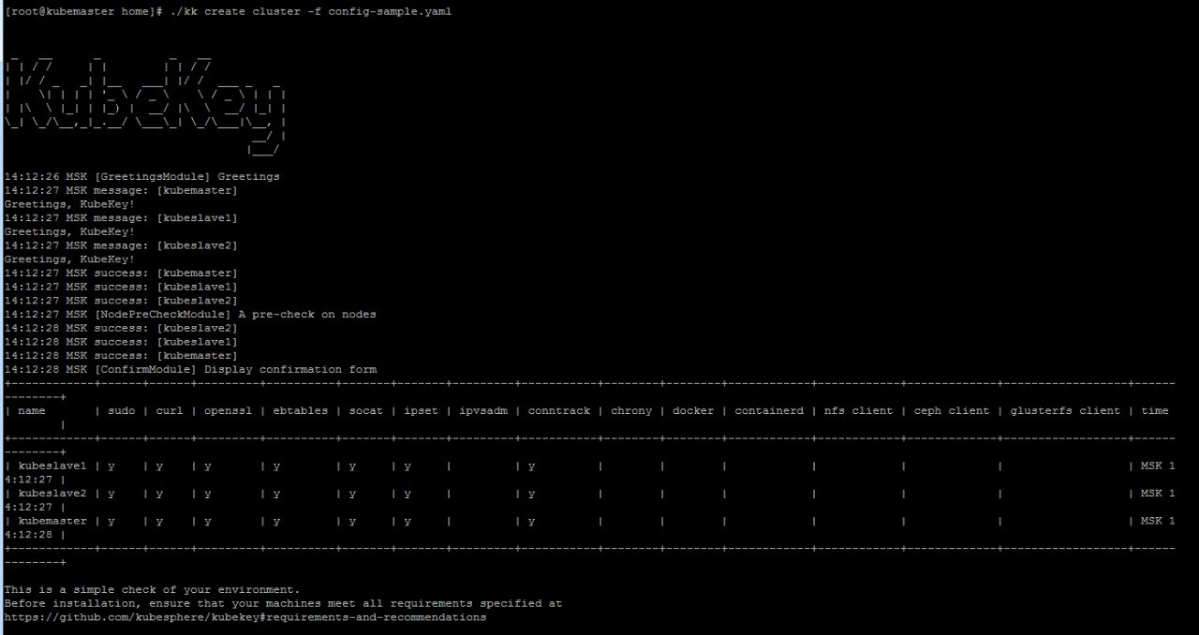This screenshot has width=1199, height=635.
Task: Click the 'docker' table column header
Action: pos(694,411)
